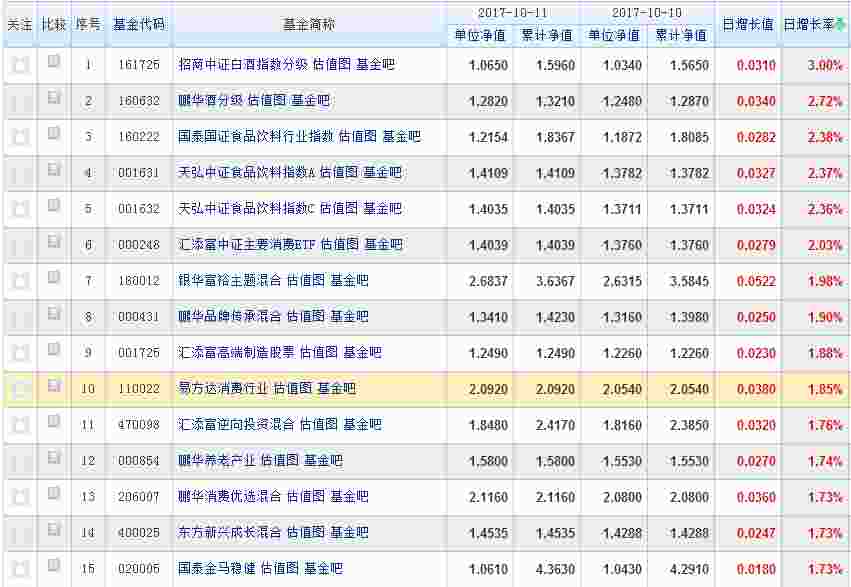Sort the table by 日增长值 column header
Image resolution: width=851 pixels, height=587 pixels.
click(x=748, y=24)
